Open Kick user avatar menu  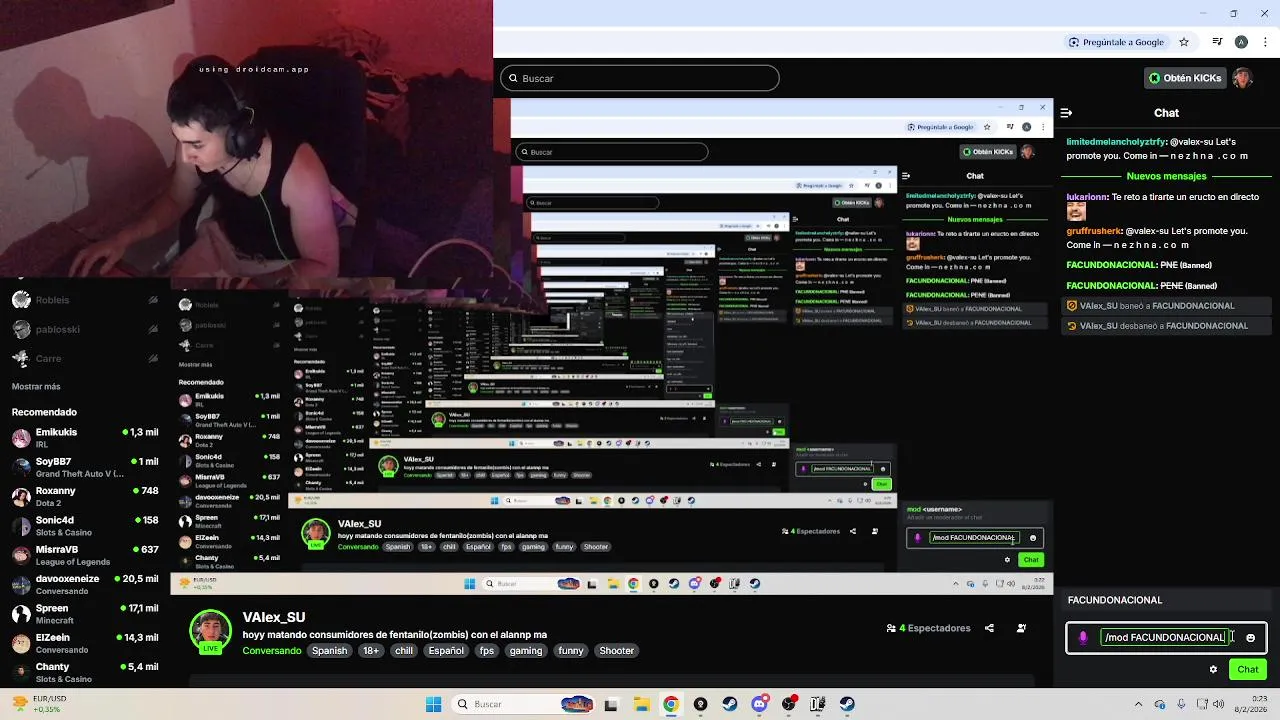[x=1242, y=78]
